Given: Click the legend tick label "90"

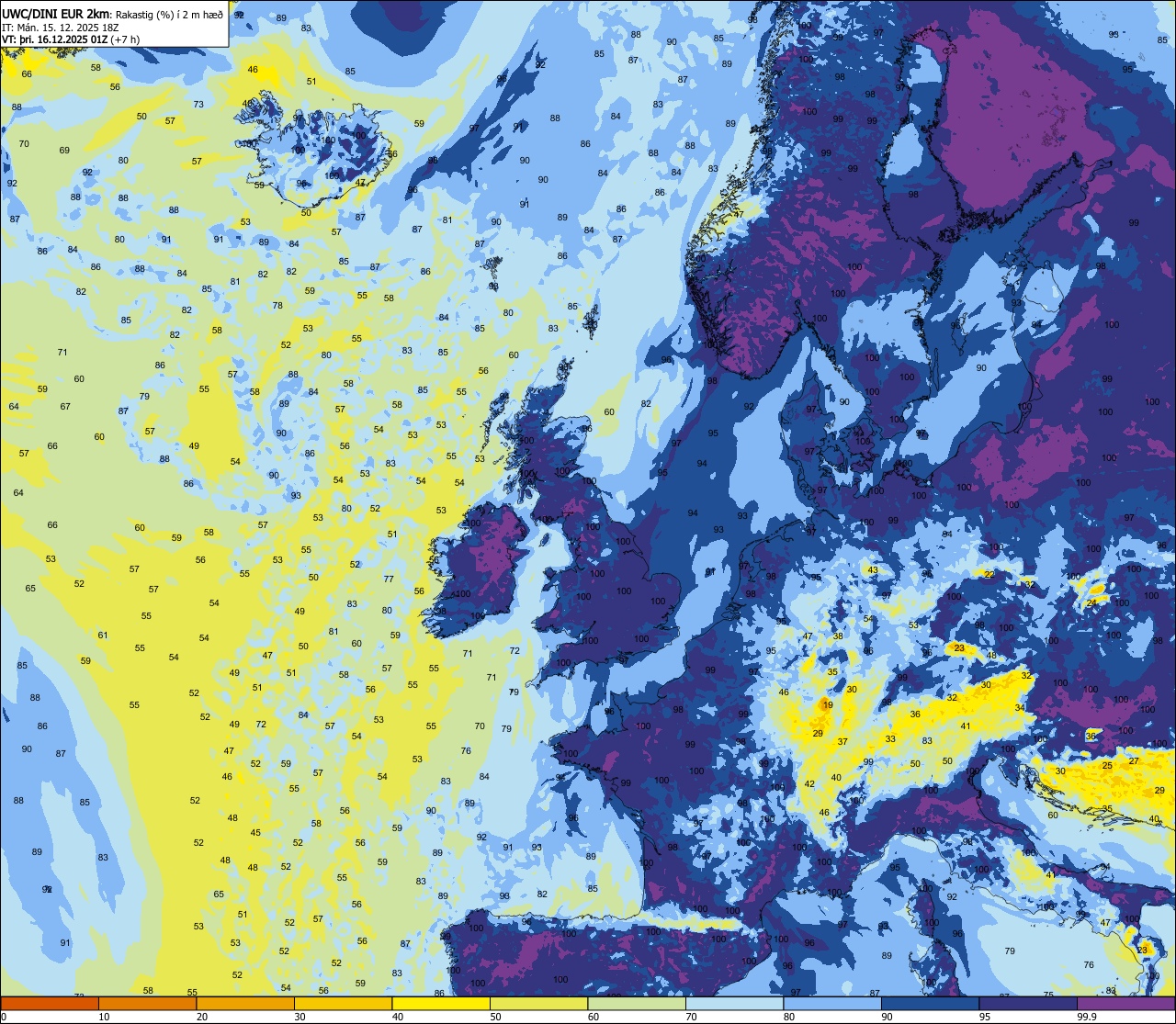Looking at the screenshot, I should [887, 1017].
